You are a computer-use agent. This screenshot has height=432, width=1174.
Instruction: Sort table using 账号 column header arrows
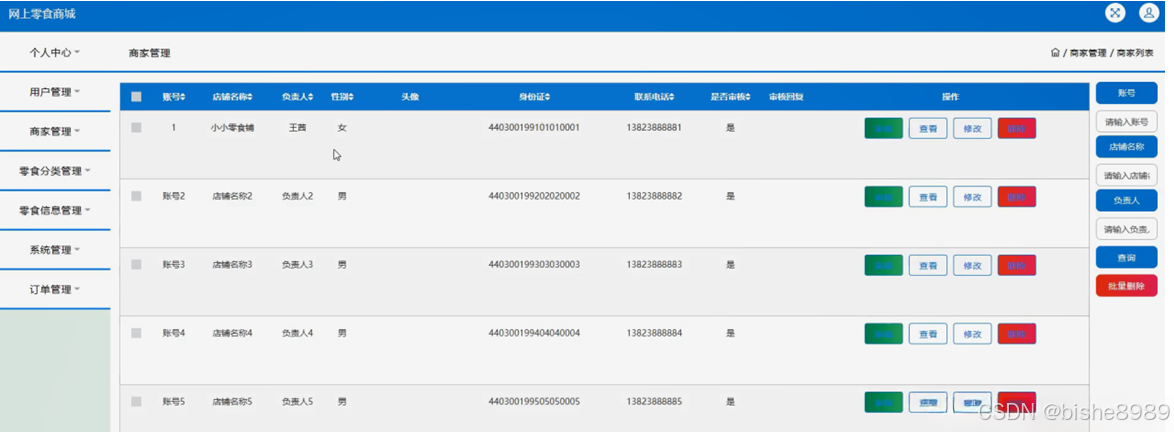click(183, 97)
